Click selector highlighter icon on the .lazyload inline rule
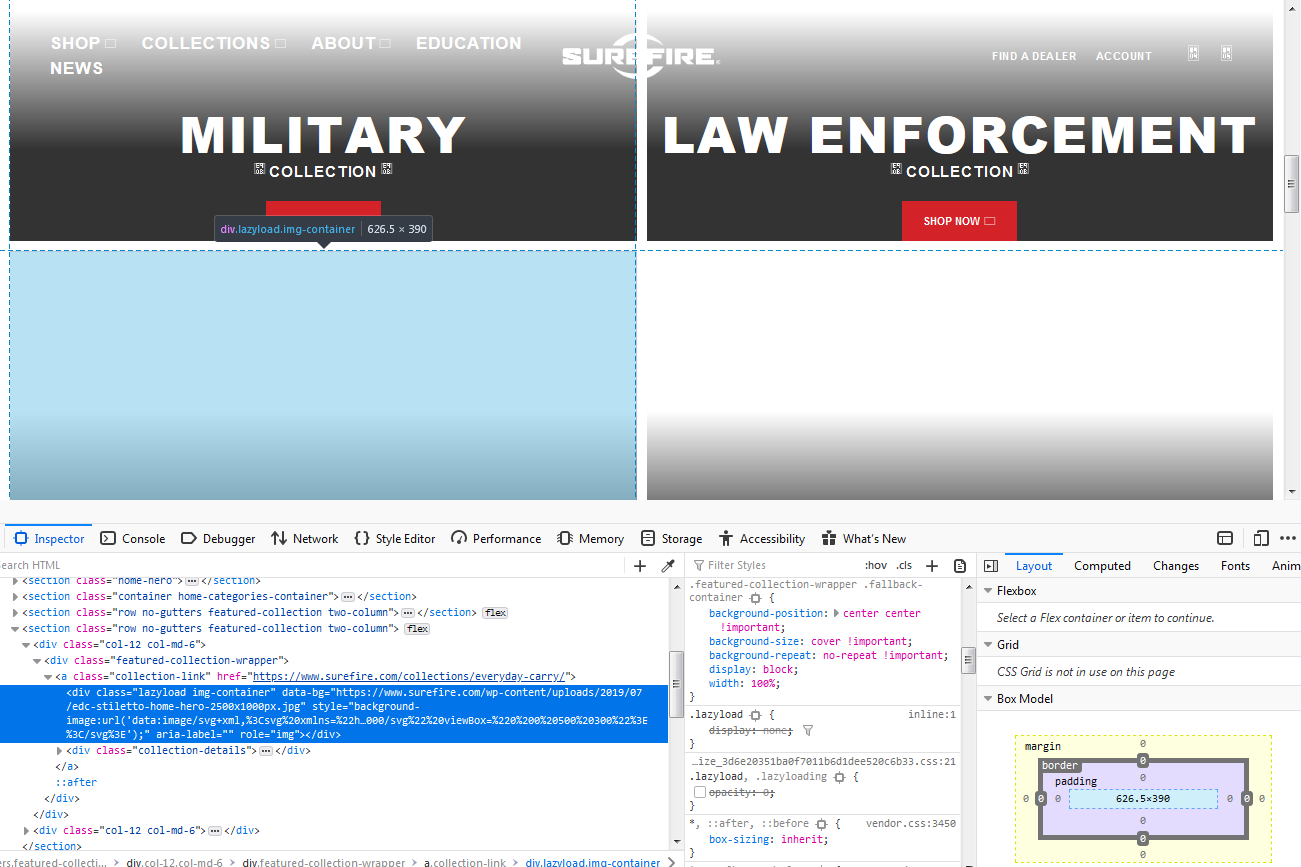 coord(755,715)
